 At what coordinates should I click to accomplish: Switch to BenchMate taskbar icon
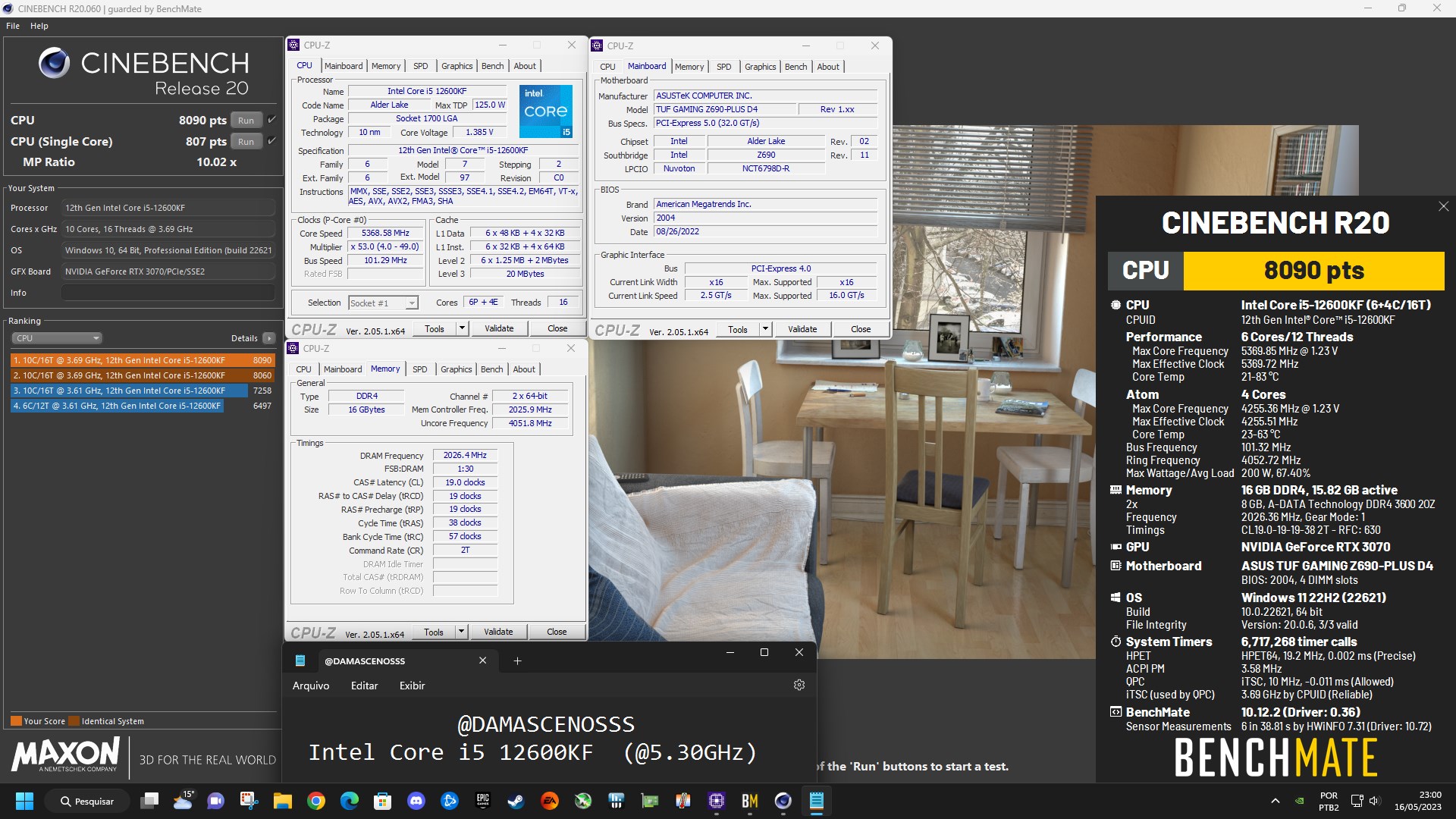[x=750, y=801]
